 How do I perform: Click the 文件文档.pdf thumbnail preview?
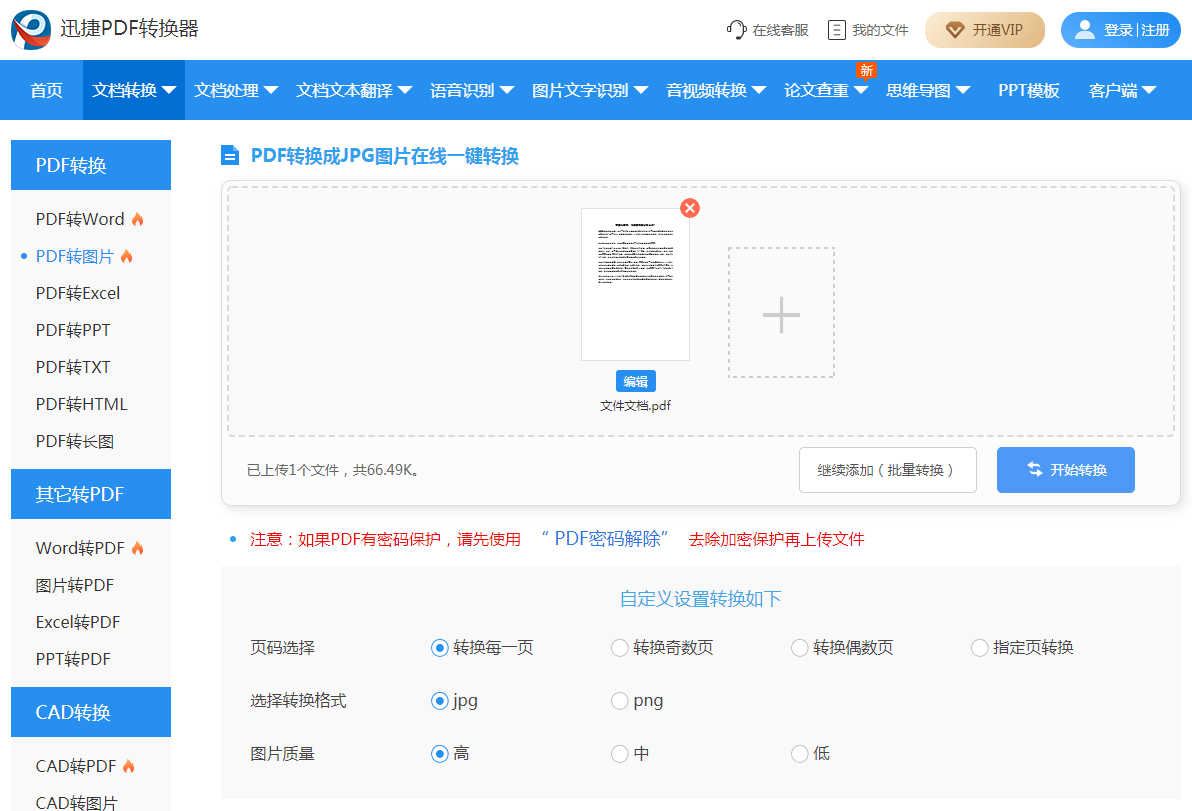pyautogui.click(x=635, y=285)
